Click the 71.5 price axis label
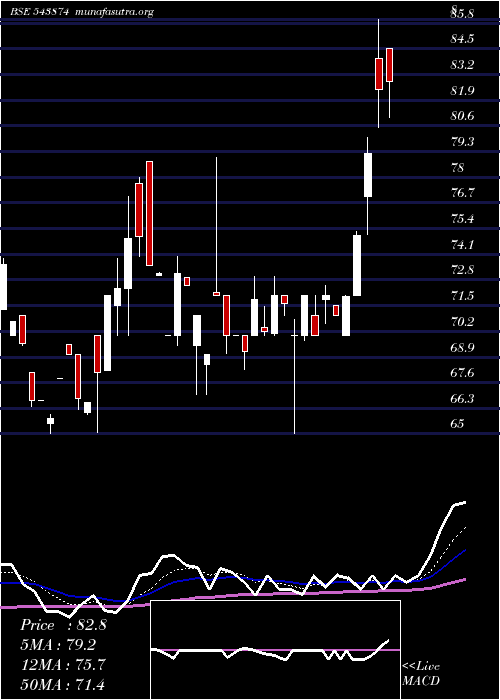500x700 pixels. point(462,296)
